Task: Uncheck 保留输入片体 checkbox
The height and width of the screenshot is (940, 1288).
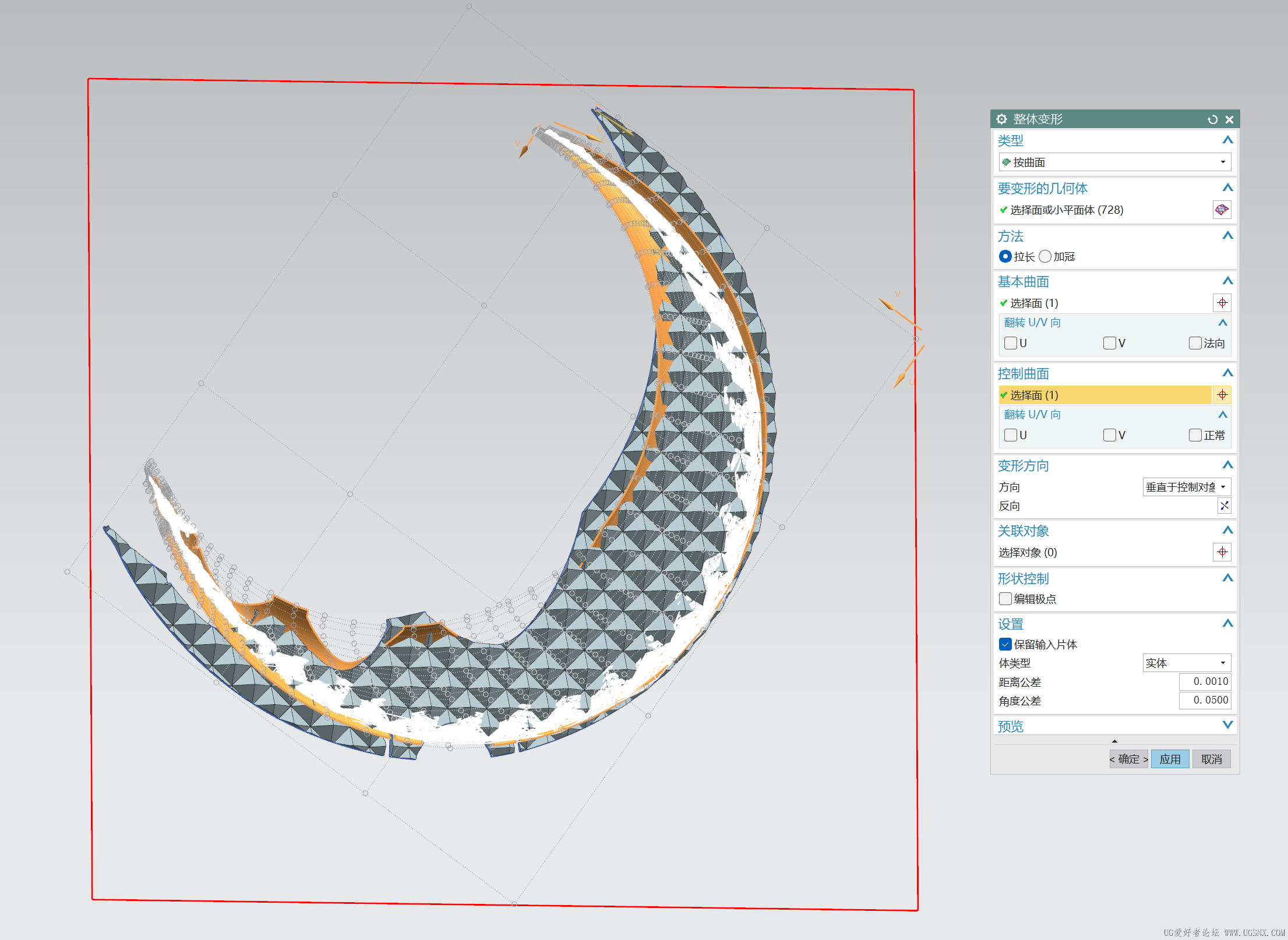Action: [1005, 644]
